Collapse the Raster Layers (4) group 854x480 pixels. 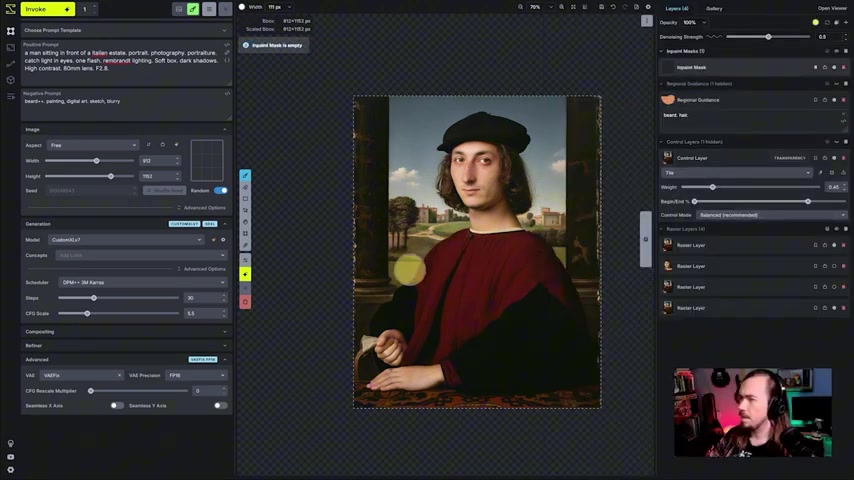pyautogui.click(x=662, y=229)
